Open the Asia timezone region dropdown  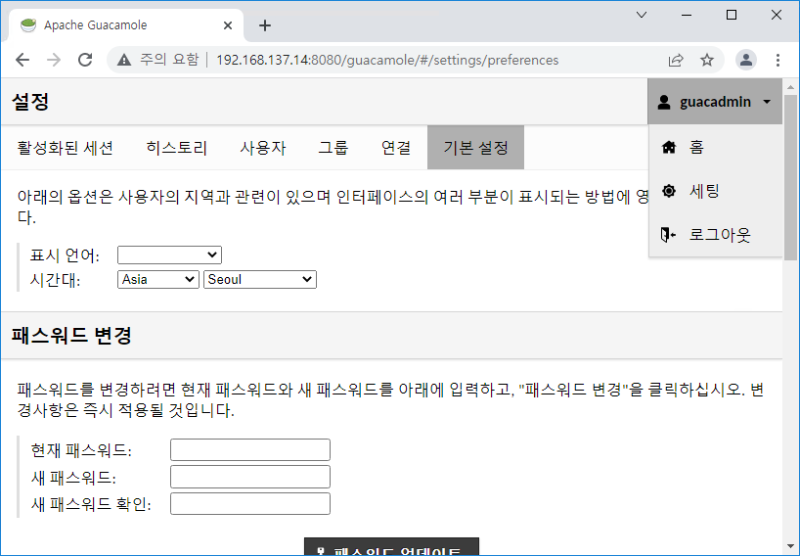pos(158,280)
